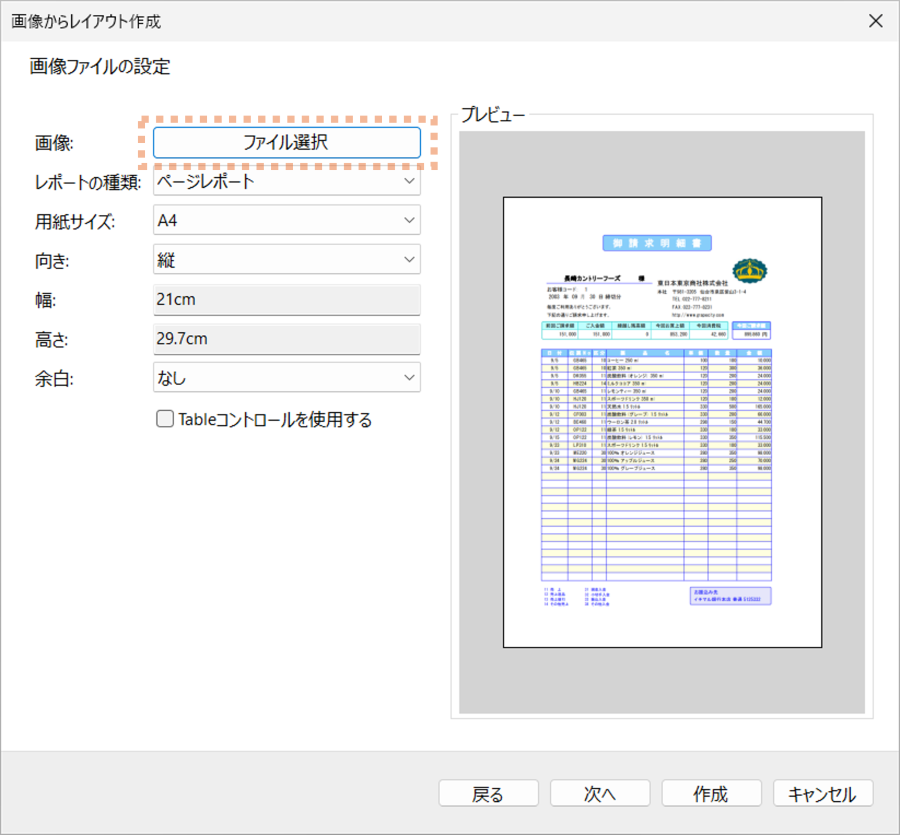Click the レポートの種類 dropdown arrow icon
The image size is (900, 835).
click(407, 181)
